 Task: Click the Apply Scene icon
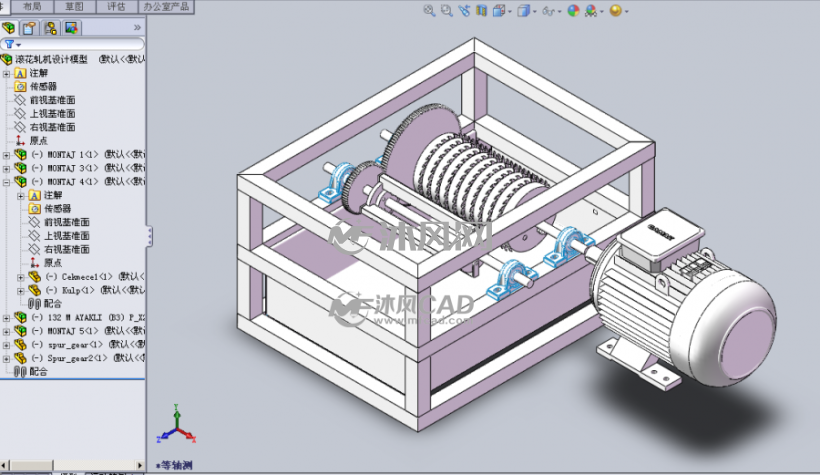pos(590,10)
